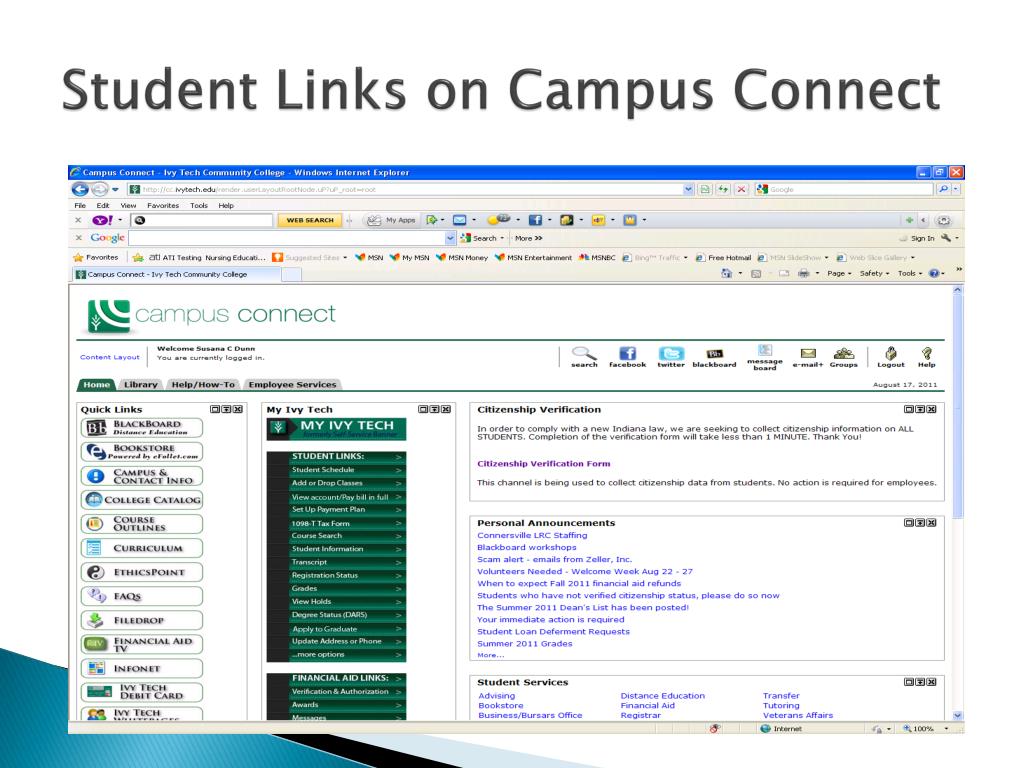The height and width of the screenshot is (768, 1024).
Task: Click the Campus Connect logo
Action: [211, 315]
